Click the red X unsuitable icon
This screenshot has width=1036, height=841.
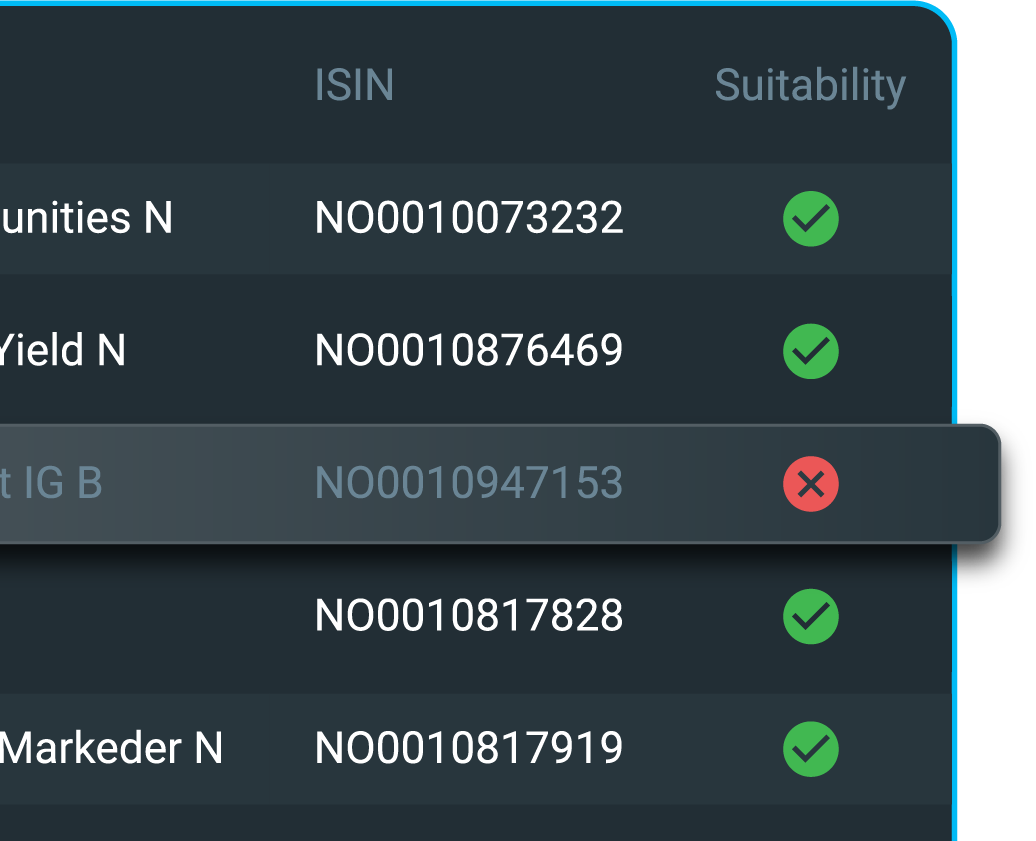click(811, 484)
